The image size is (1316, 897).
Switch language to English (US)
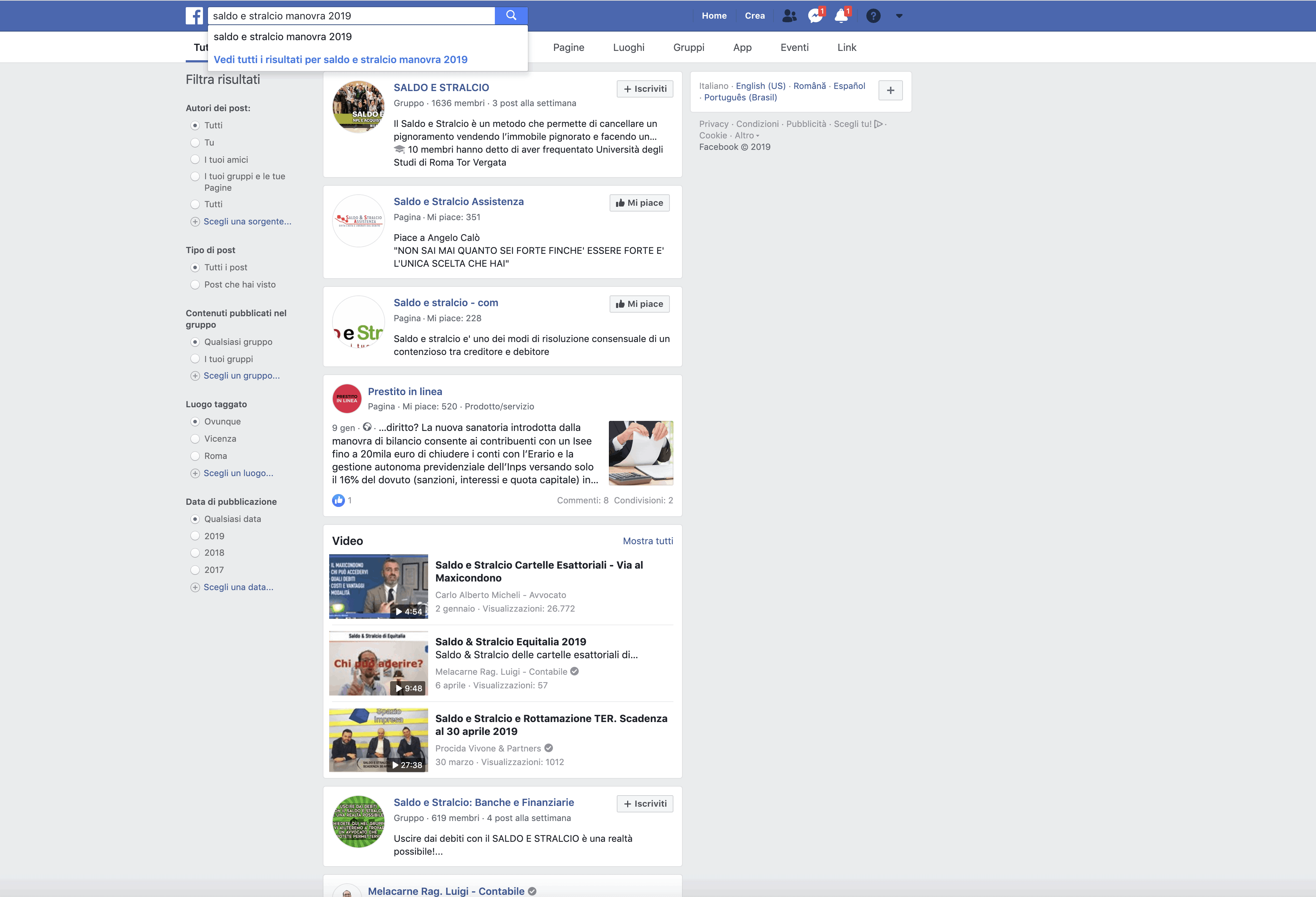[761, 86]
